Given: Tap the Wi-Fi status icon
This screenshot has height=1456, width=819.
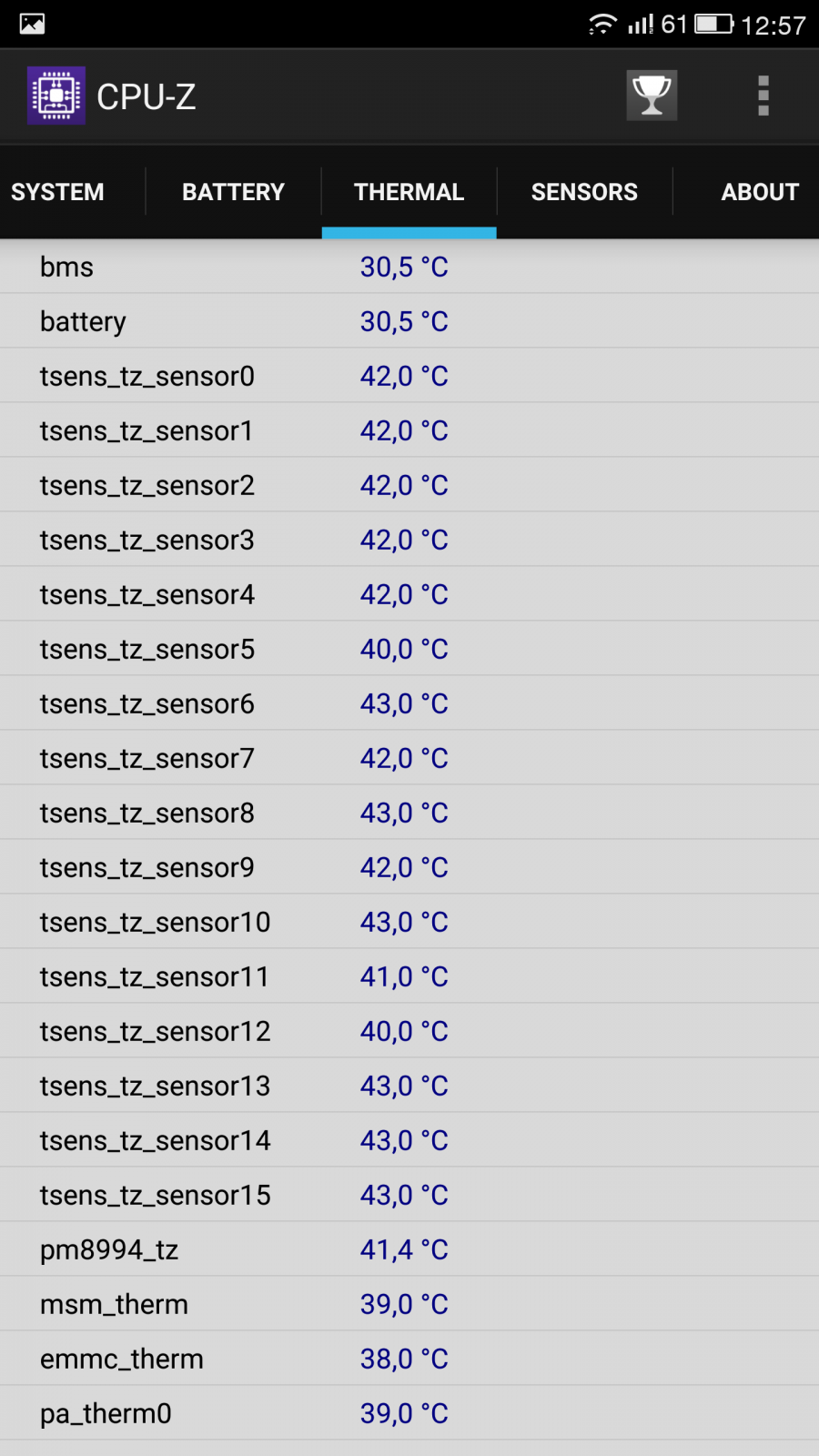Looking at the screenshot, I should 602,24.
